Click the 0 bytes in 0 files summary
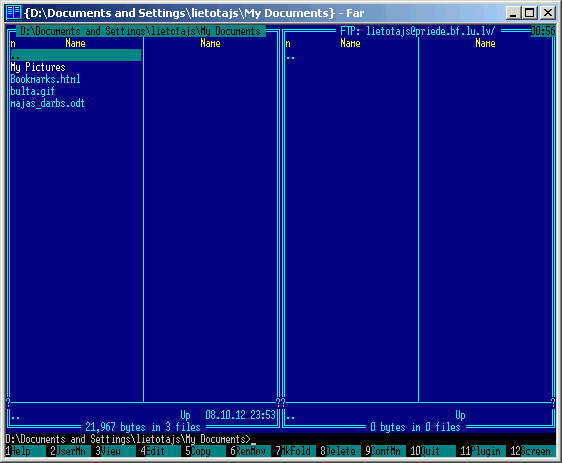This screenshot has width=562, height=463. click(x=415, y=427)
